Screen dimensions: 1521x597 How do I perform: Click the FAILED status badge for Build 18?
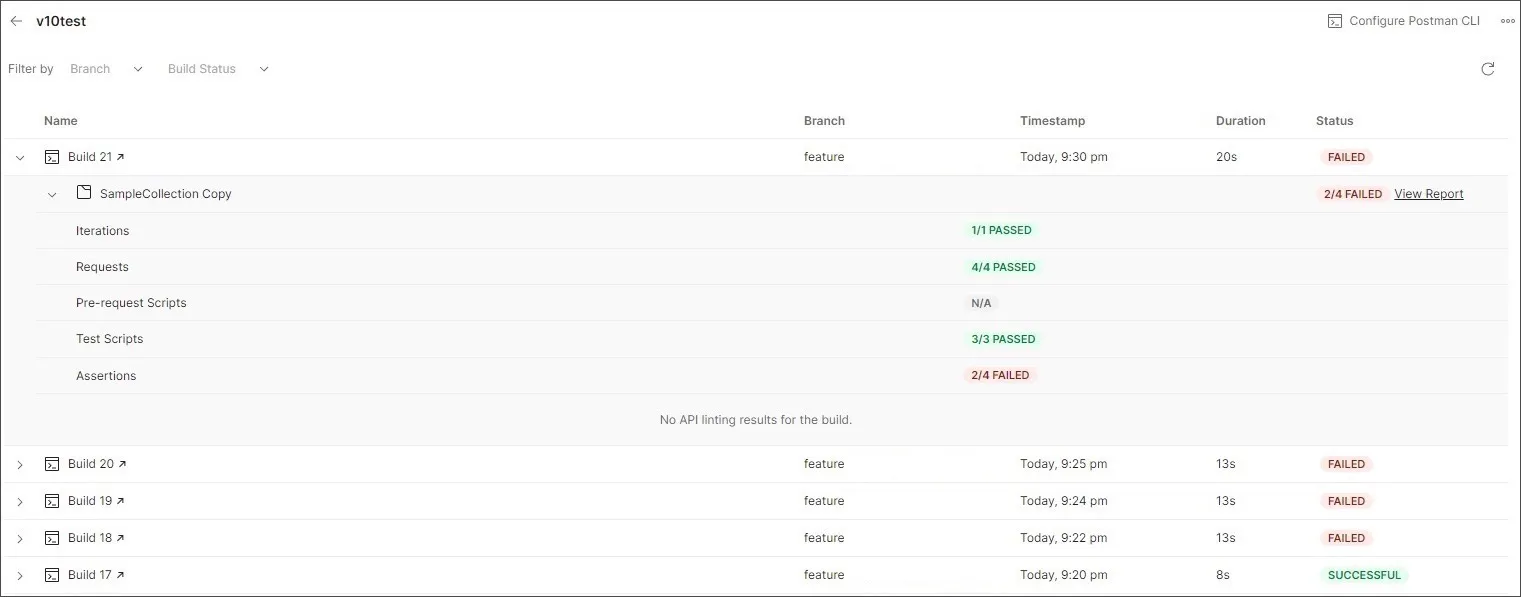tap(1346, 538)
